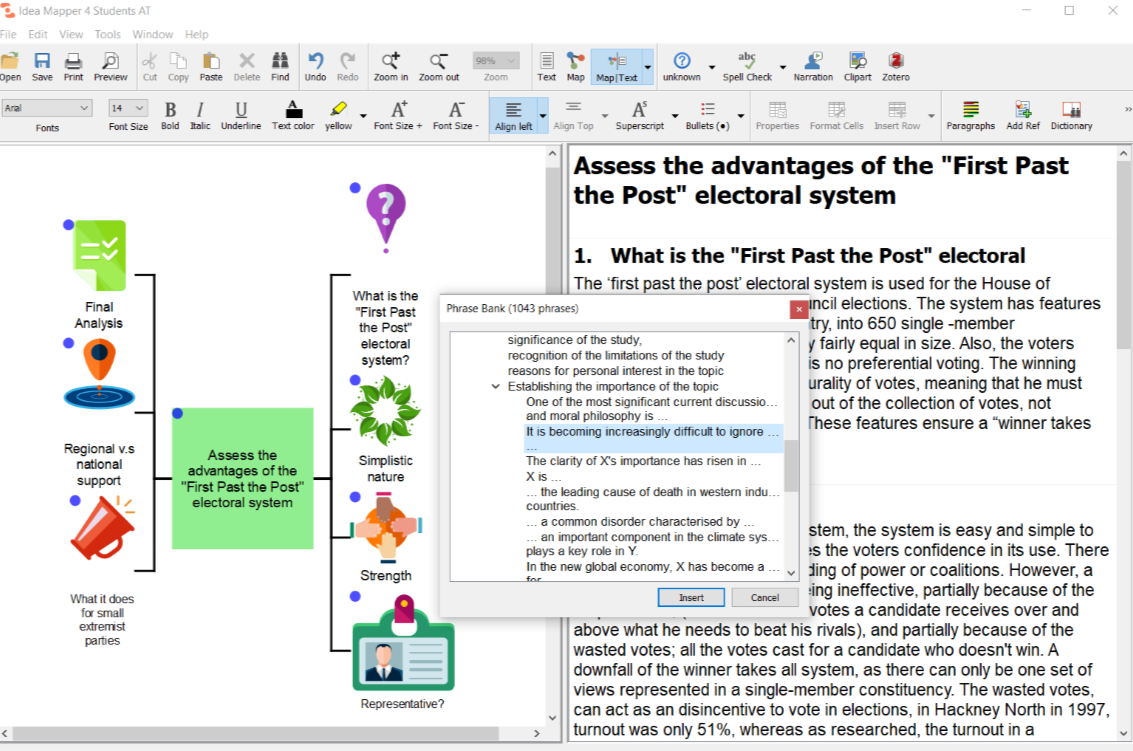Collapse 'Establishing the importance of the topic'
Image resolution: width=1133 pixels, height=751 pixels.
(496, 387)
